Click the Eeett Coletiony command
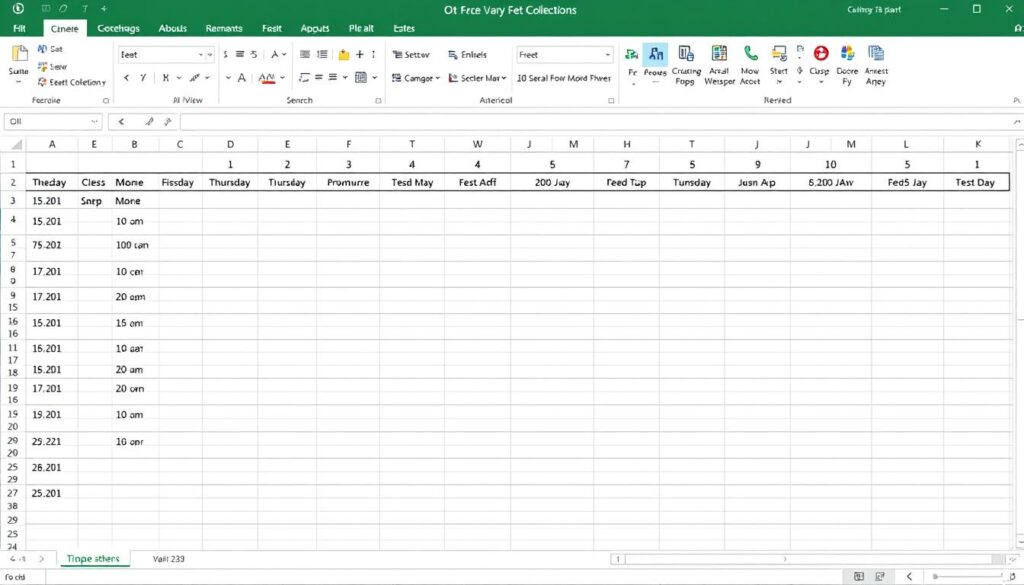 click(x=72, y=82)
